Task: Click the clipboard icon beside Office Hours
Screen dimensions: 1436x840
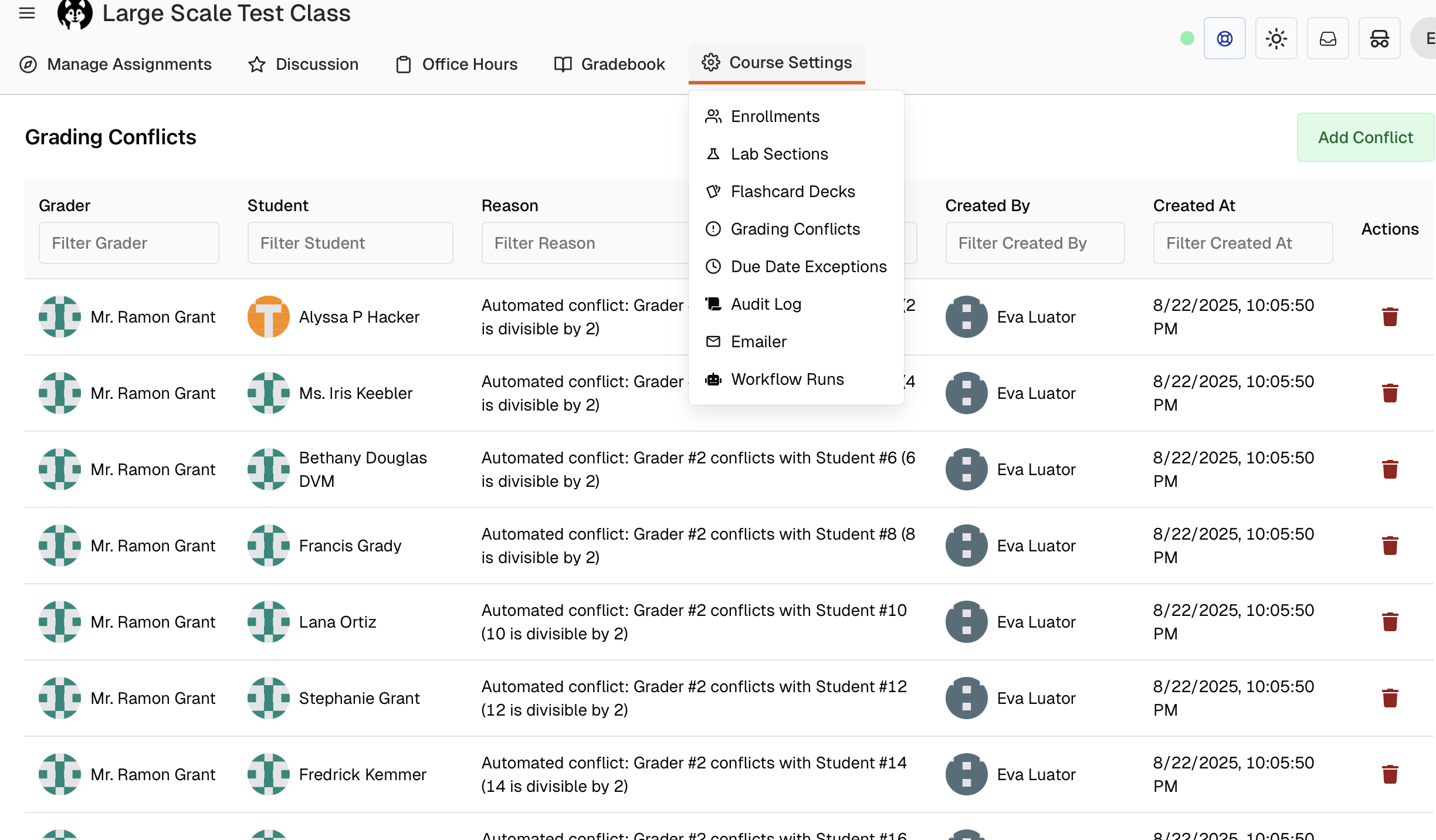Action: click(402, 65)
